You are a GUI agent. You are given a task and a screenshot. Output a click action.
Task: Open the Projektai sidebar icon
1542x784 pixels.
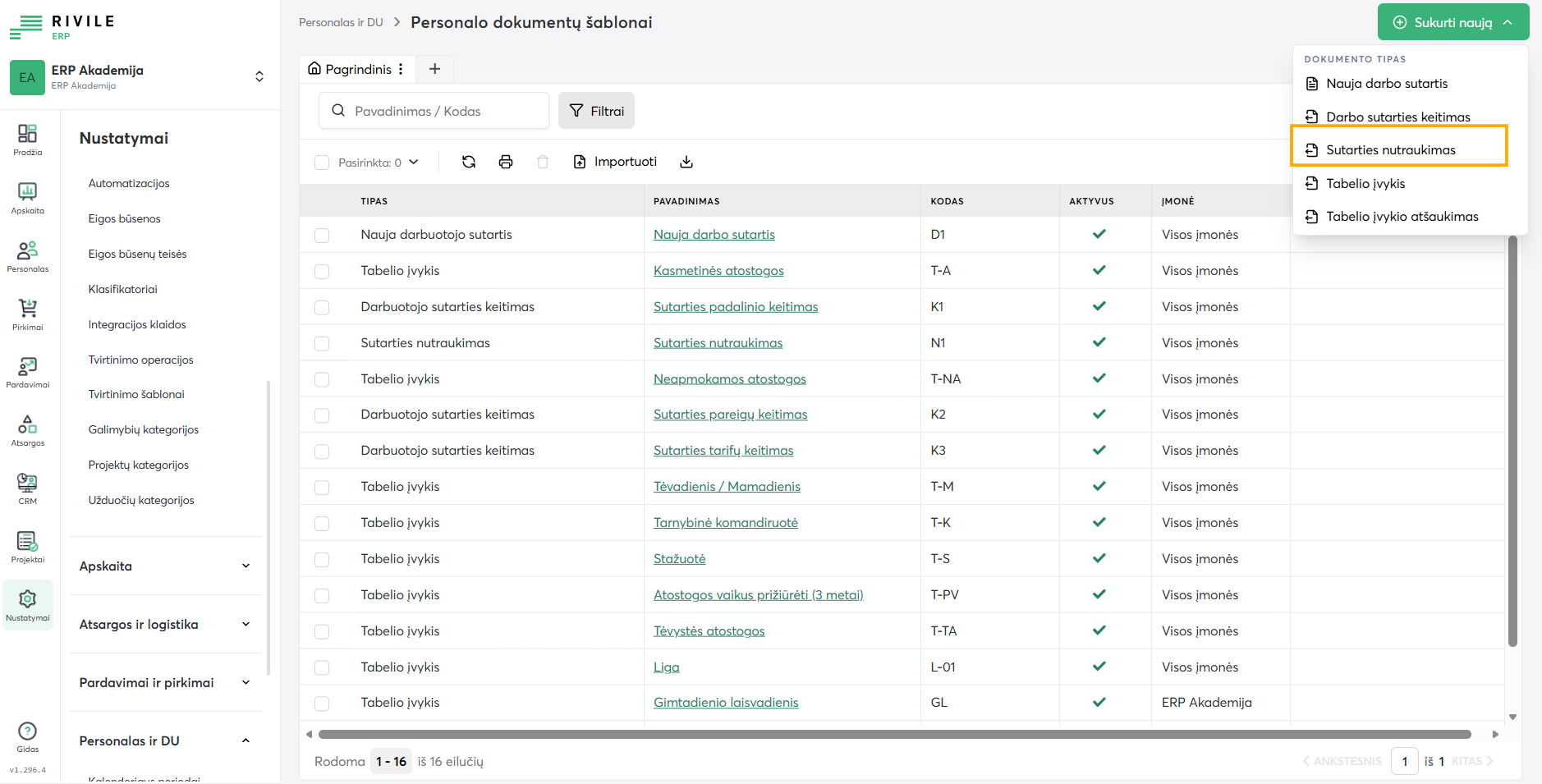pyautogui.click(x=28, y=547)
